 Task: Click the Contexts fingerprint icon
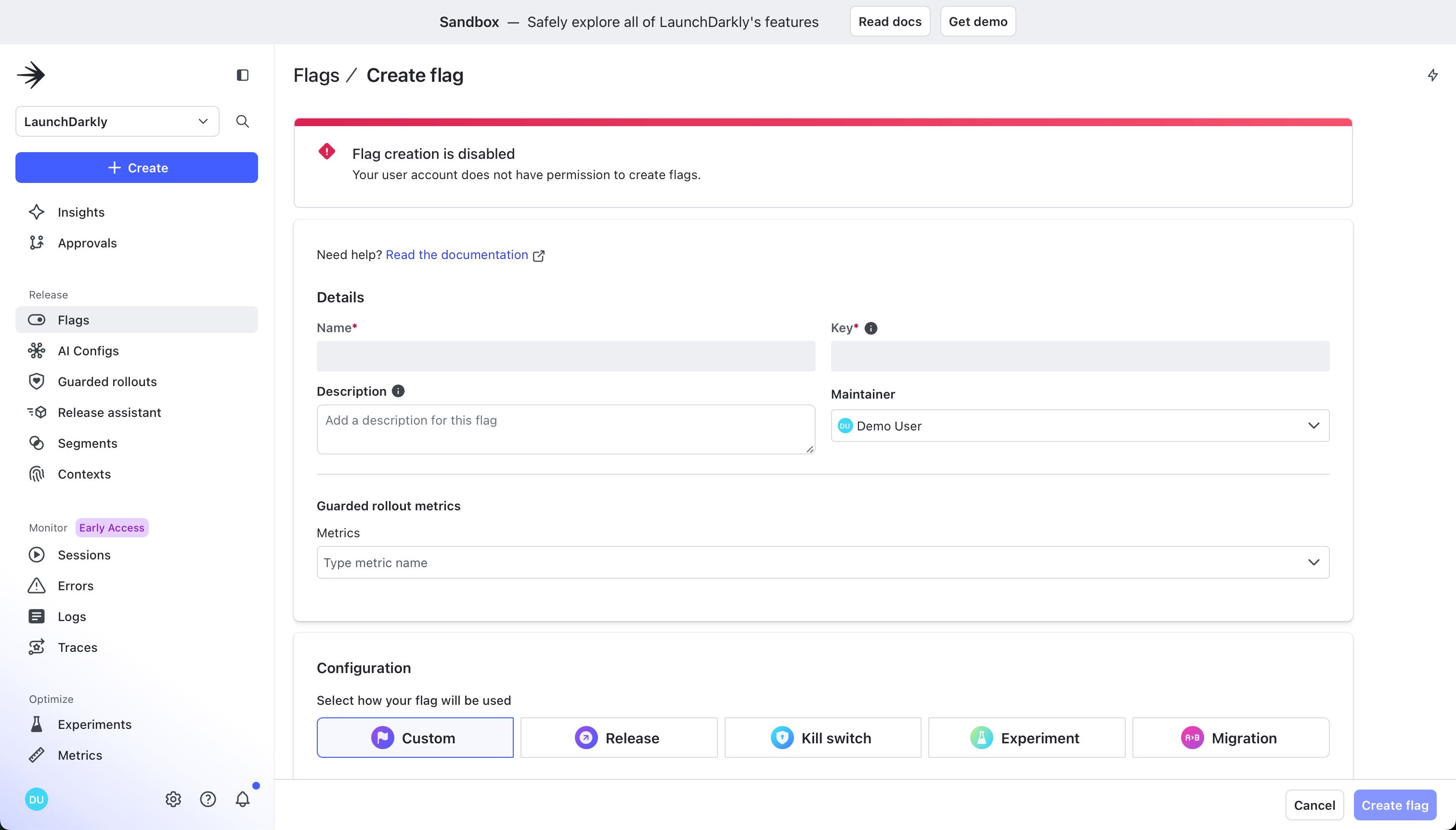pos(37,474)
